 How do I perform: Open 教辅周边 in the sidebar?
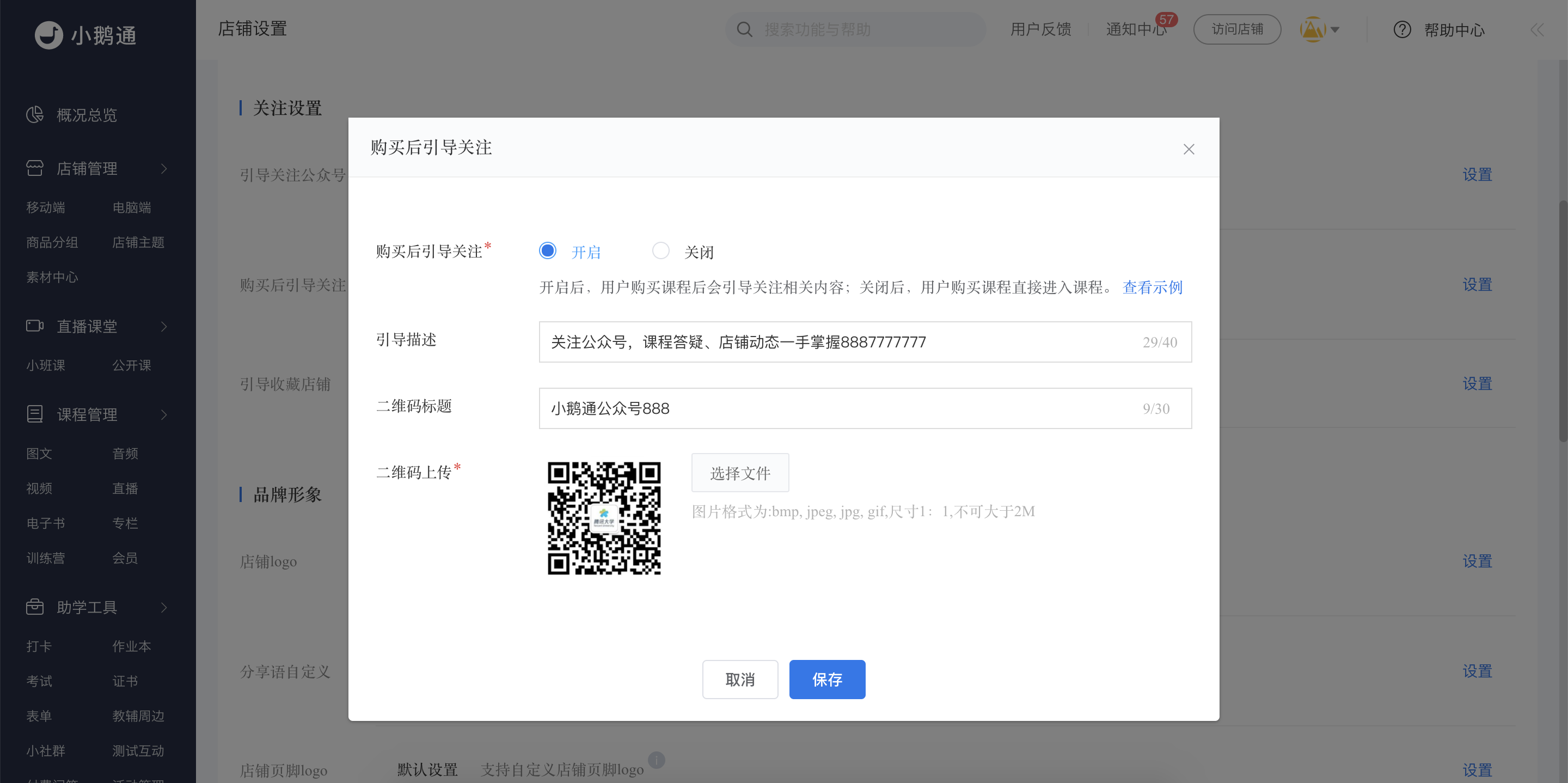138,716
